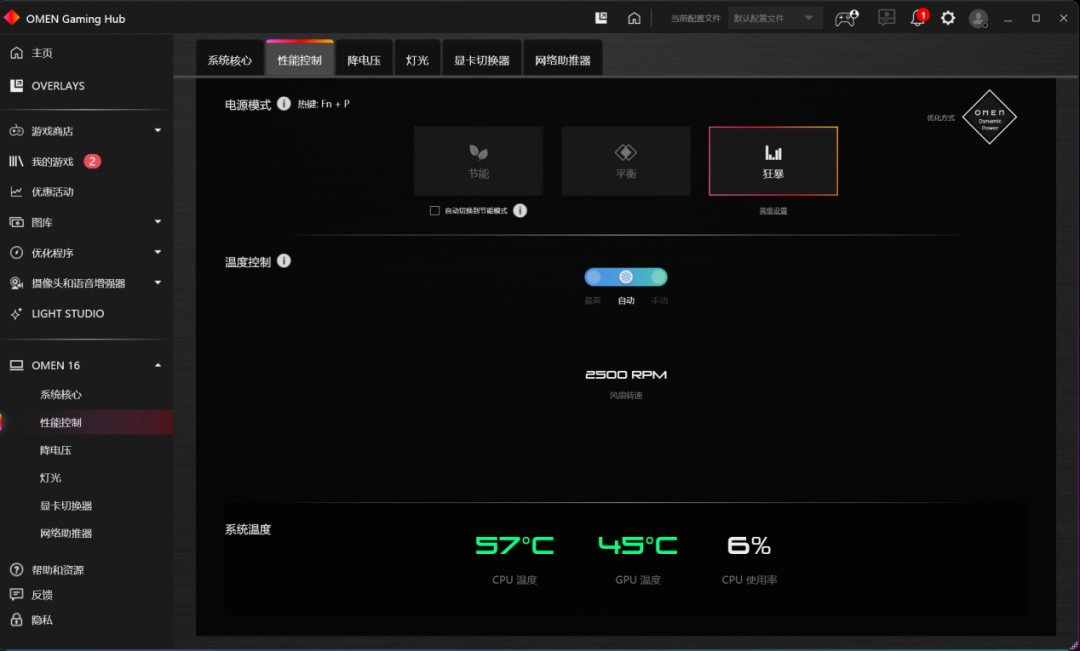Expand the 摄像头和语音增强器 sidebar arrow

pos(158,282)
